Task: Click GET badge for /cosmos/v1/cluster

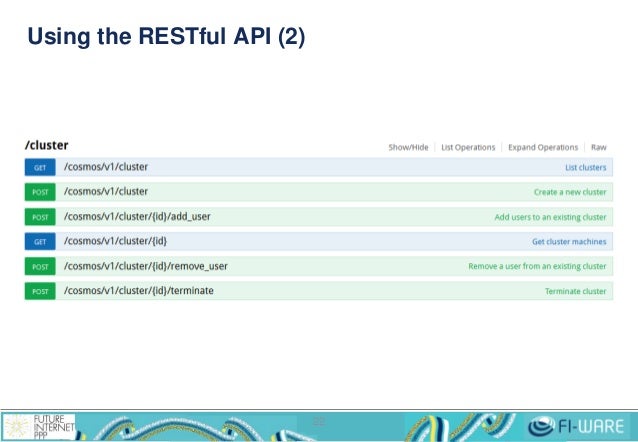Action: click(x=40, y=167)
